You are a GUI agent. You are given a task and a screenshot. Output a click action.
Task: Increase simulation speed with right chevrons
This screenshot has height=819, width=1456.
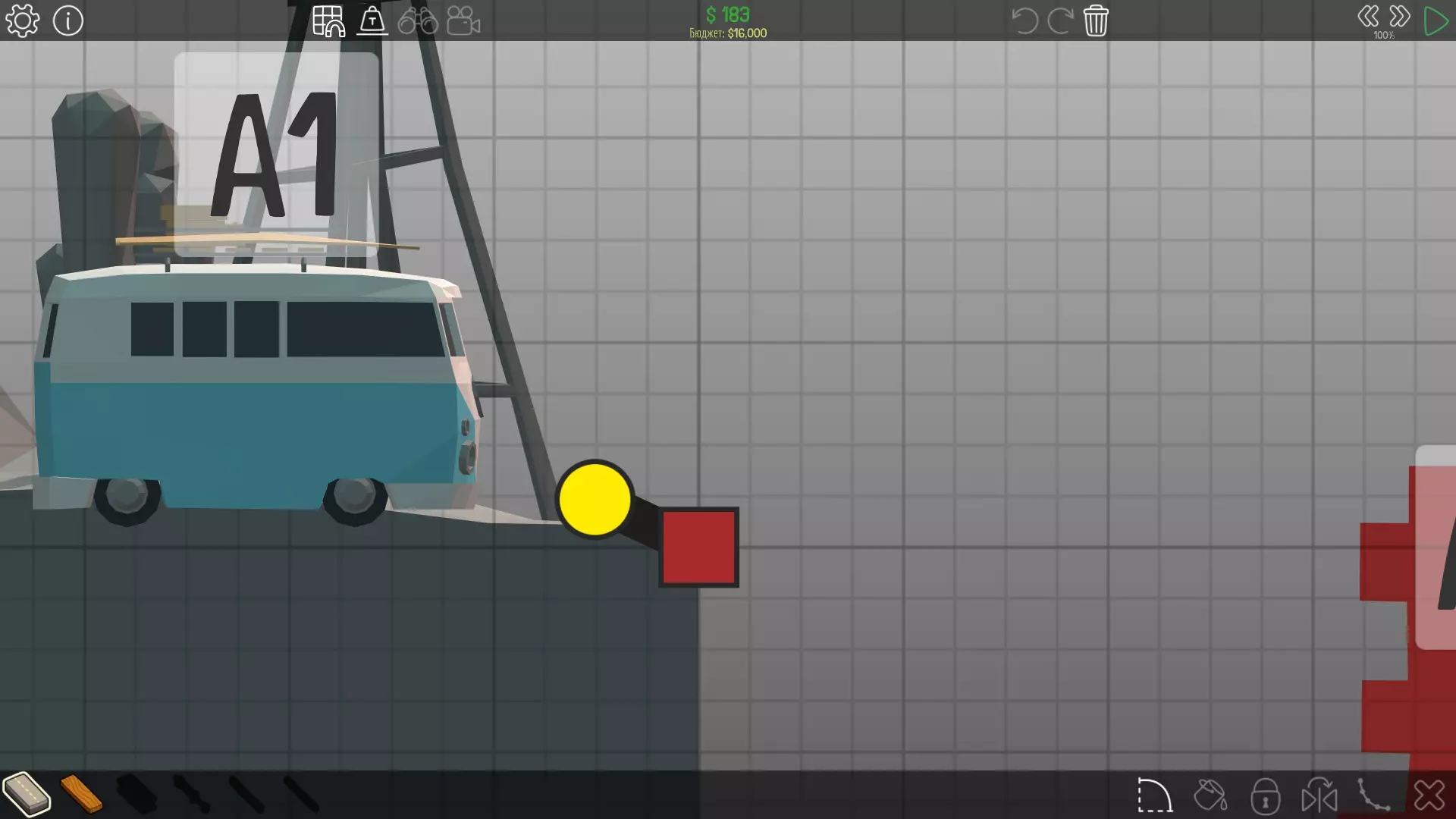(x=1400, y=17)
